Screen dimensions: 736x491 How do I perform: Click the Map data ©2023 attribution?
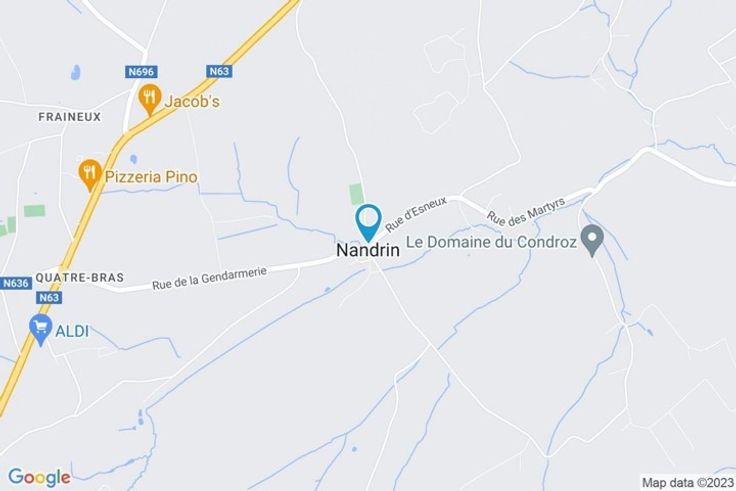688,483
